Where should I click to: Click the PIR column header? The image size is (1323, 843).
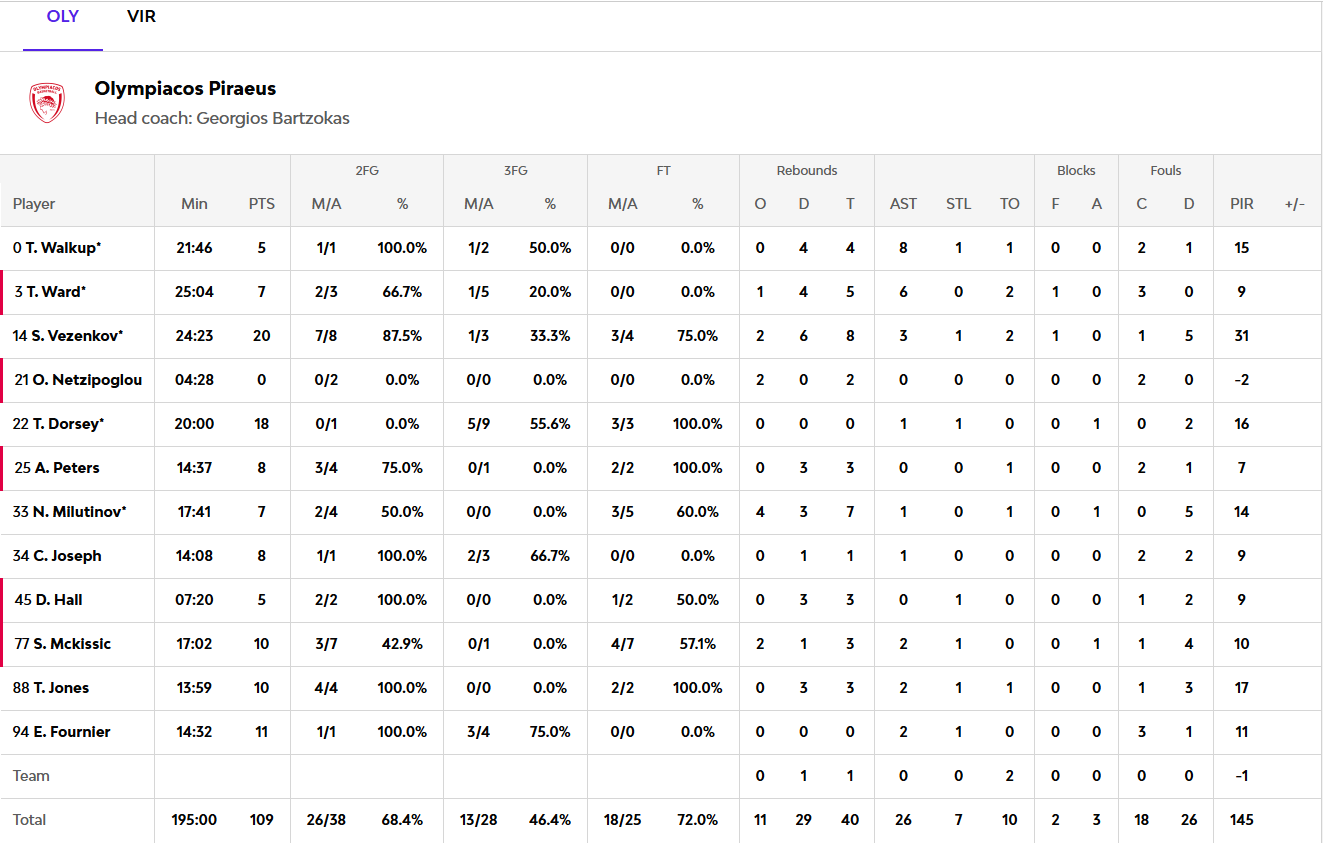(x=1241, y=204)
